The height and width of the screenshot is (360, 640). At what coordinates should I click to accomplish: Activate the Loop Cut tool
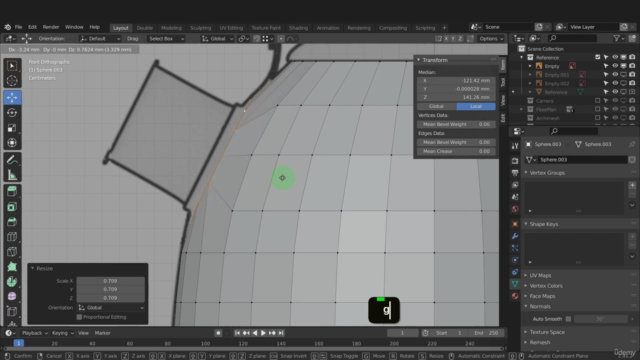(x=12, y=237)
